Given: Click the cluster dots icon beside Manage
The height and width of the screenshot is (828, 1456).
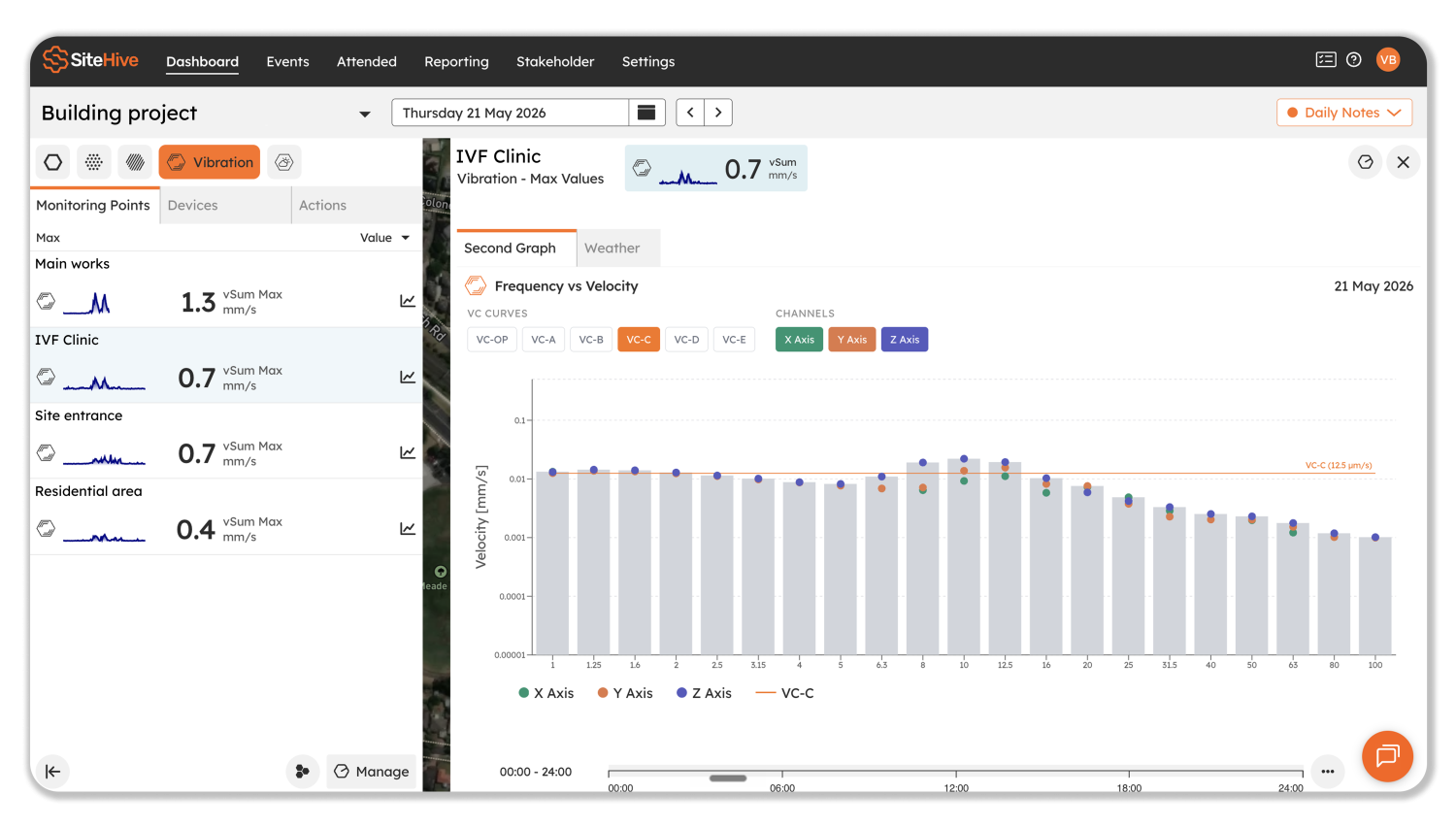Looking at the screenshot, I should pyautogui.click(x=303, y=772).
